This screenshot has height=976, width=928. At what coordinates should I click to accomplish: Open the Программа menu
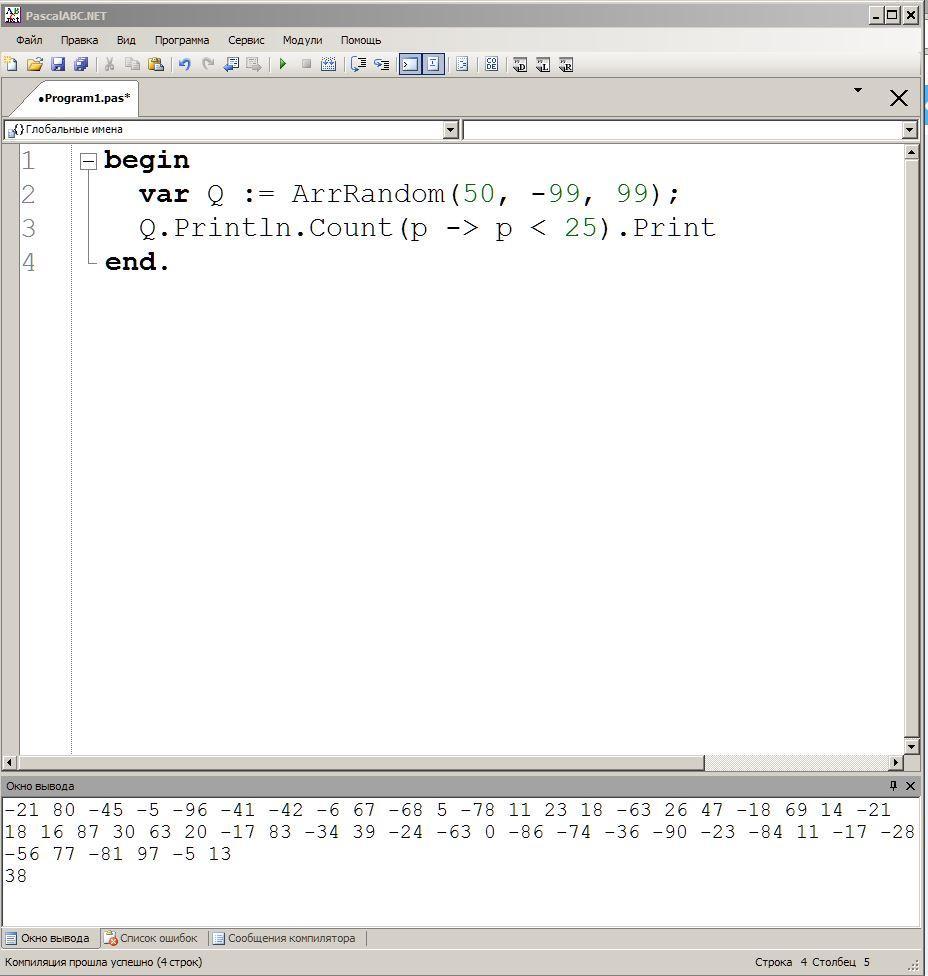182,40
